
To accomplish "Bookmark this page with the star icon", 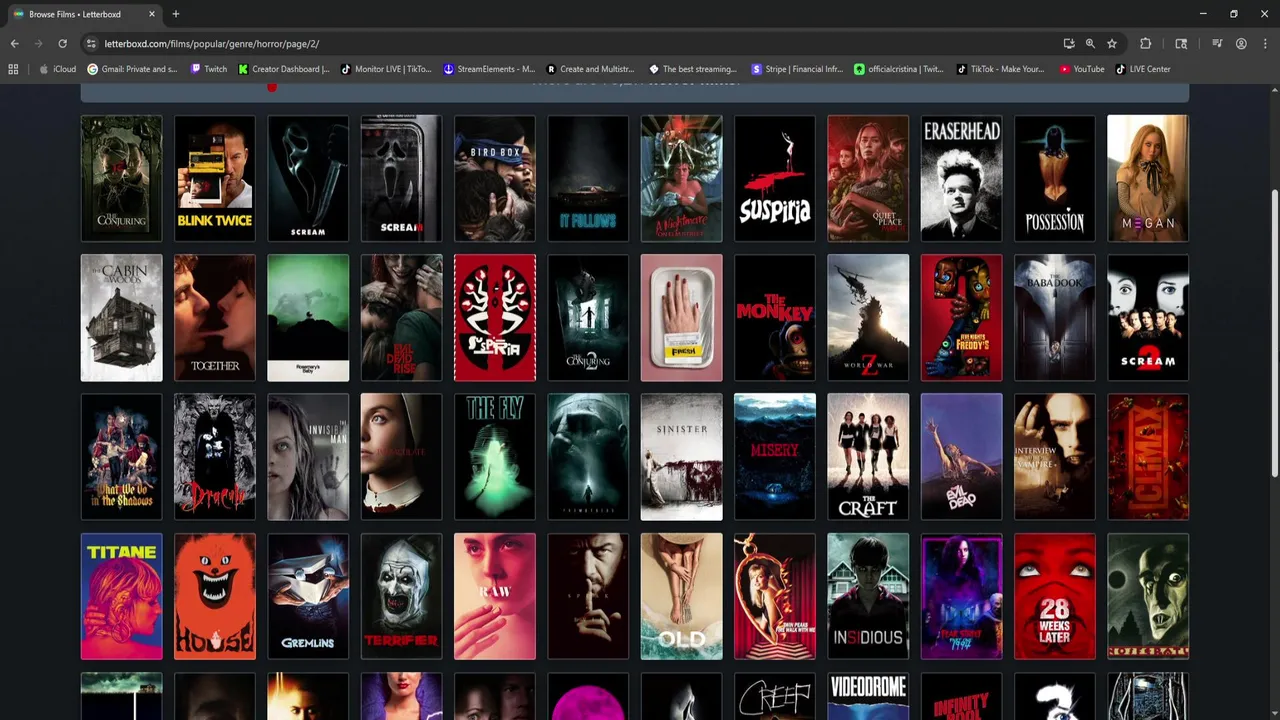I will 1111,44.
